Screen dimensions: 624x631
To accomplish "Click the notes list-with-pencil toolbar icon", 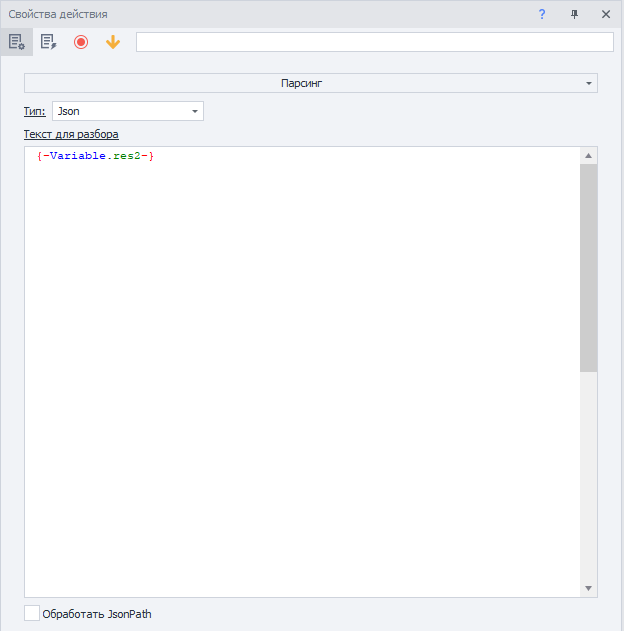I will (48, 42).
